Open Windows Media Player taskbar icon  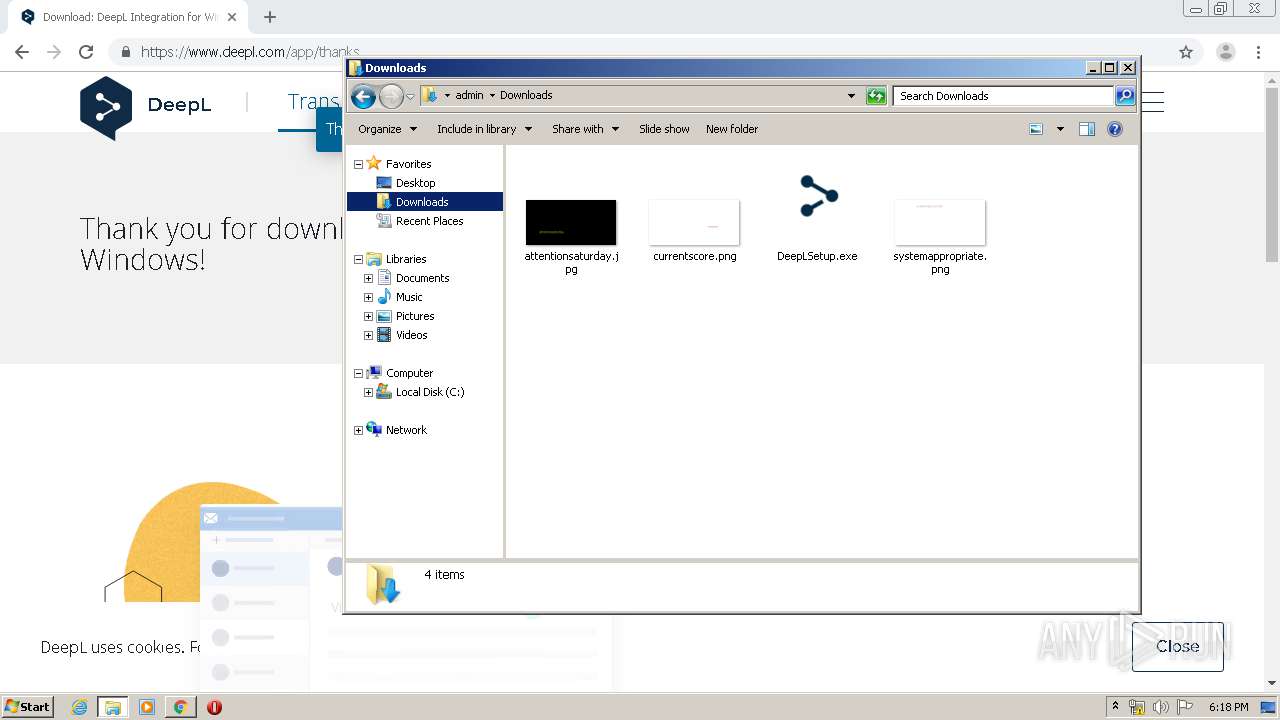pos(147,707)
